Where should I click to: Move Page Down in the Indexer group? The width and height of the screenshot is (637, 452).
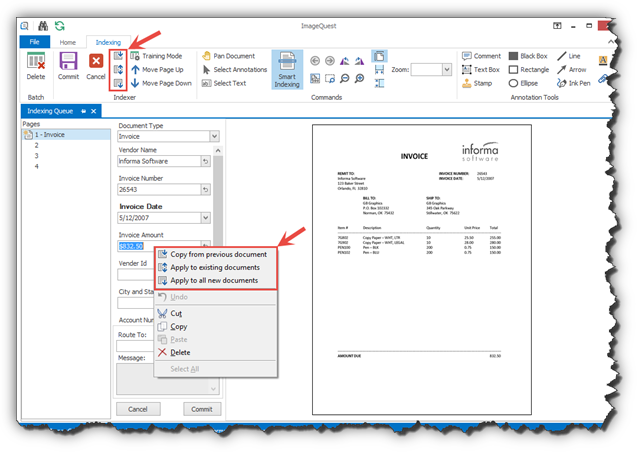coord(161,83)
